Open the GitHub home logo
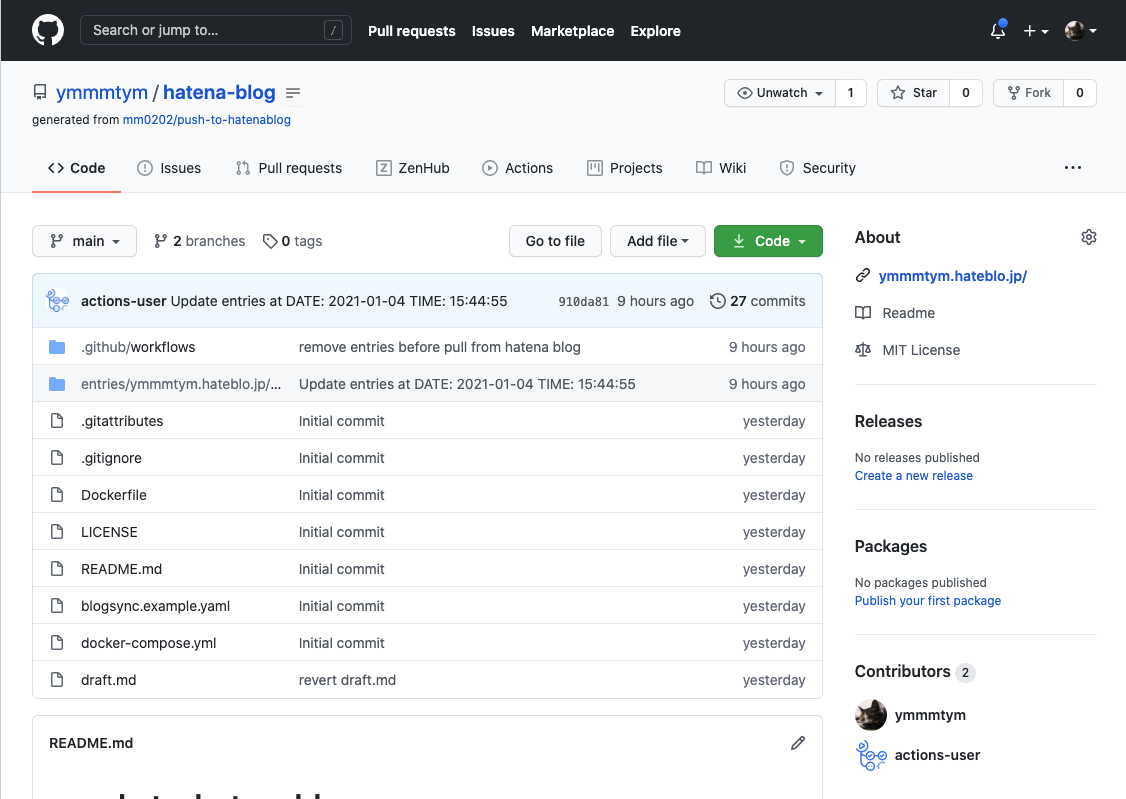The width and height of the screenshot is (1126, 799). click(48, 30)
